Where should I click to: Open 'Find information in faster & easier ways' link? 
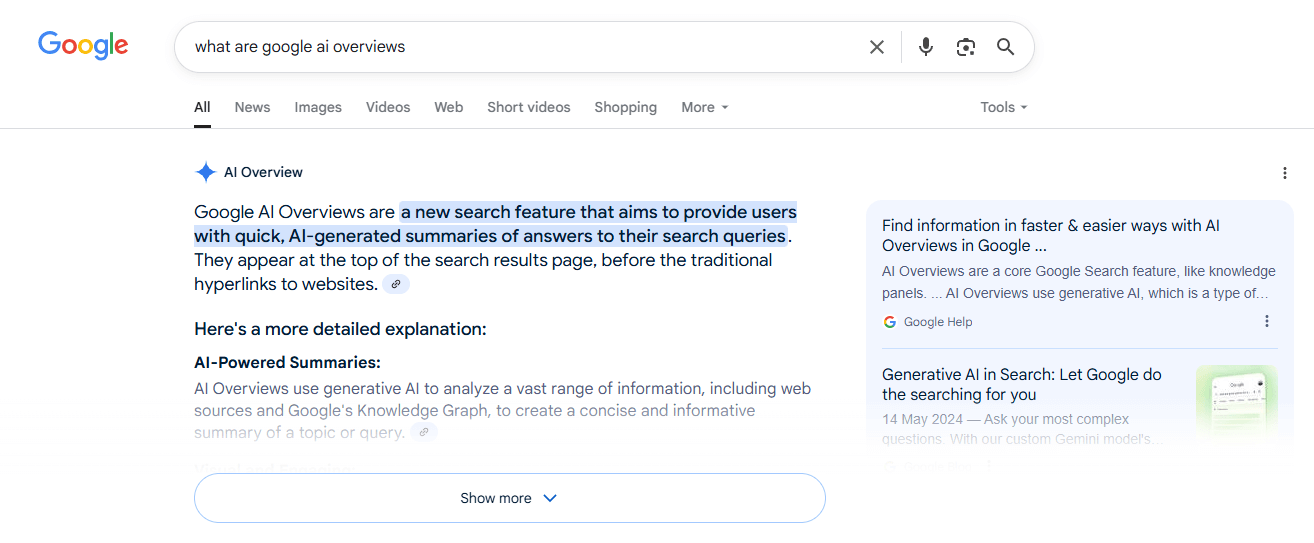(x=1050, y=236)
